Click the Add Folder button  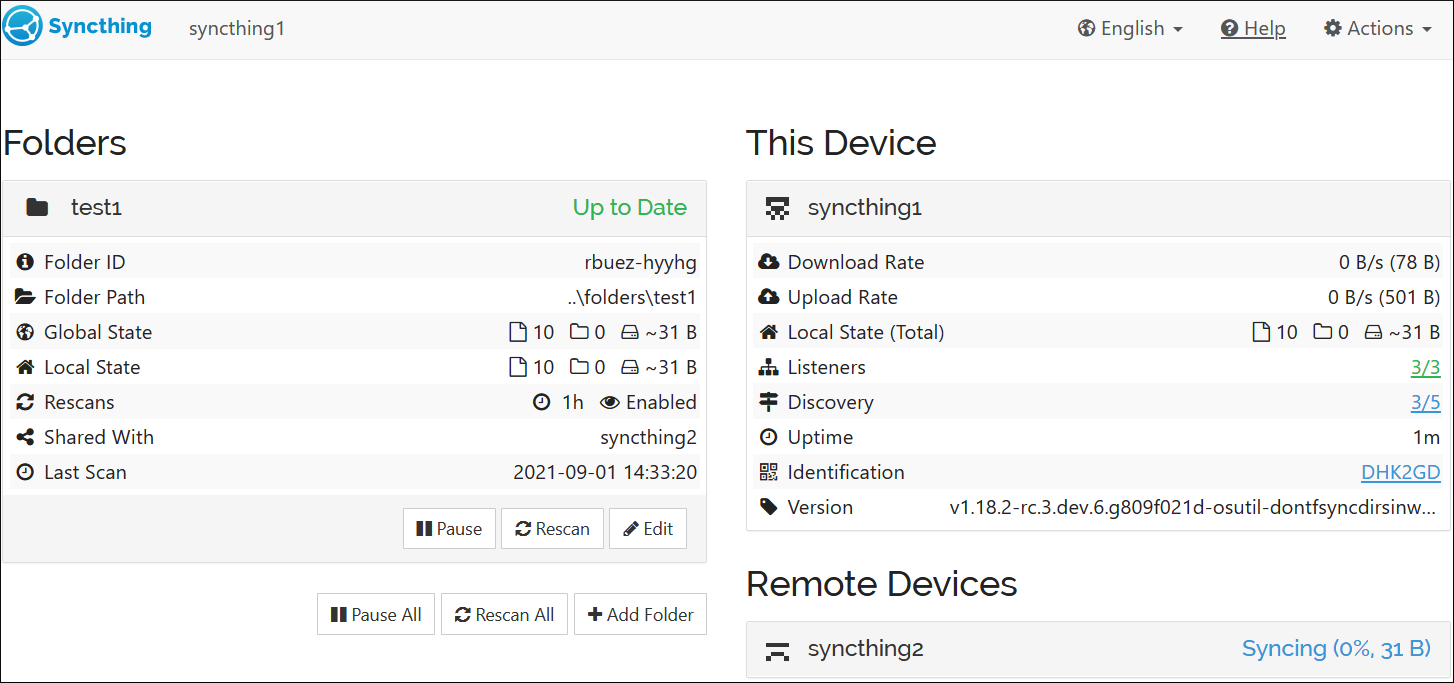pyautogui.click(x=640, y=615)
